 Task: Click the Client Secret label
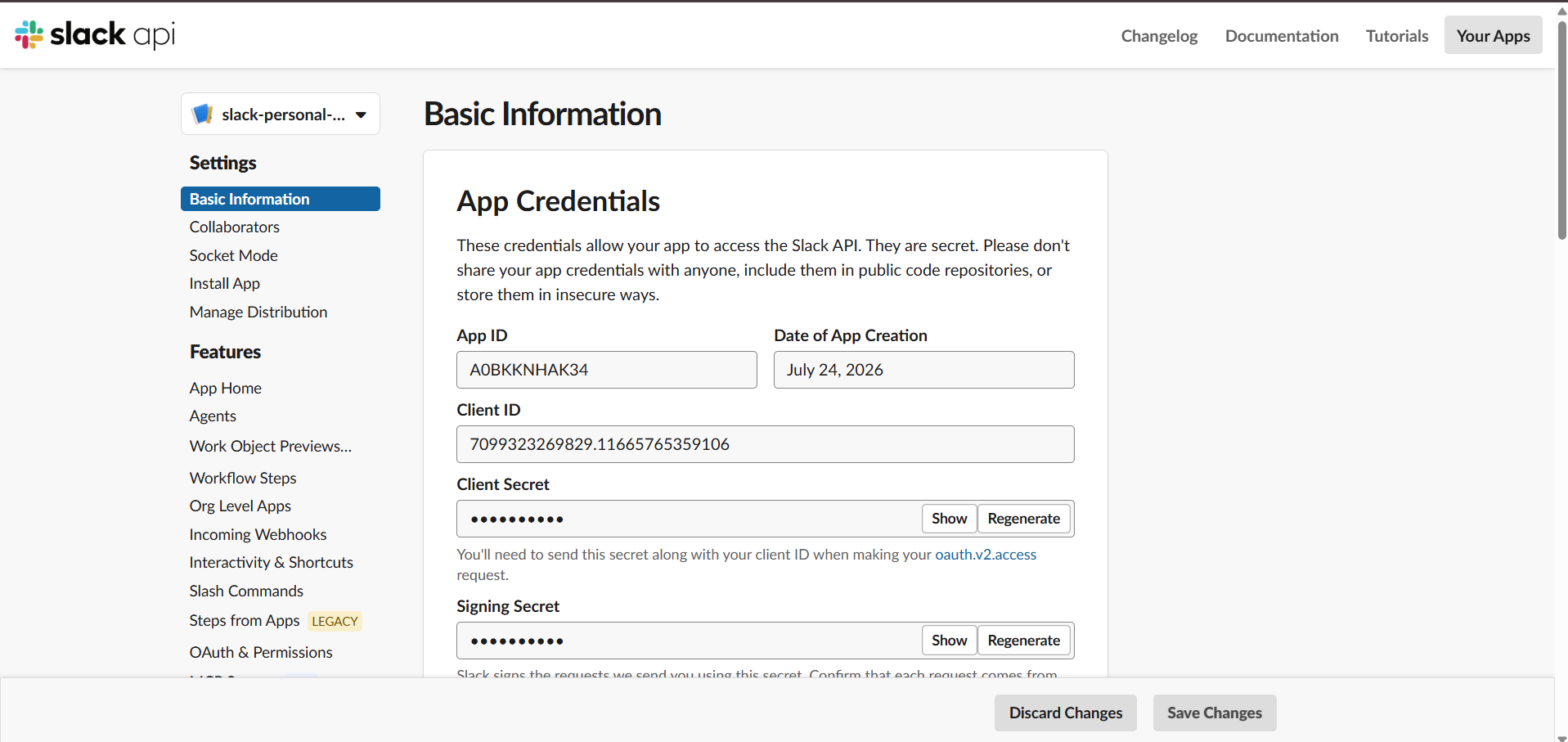(x=503, y=484)
